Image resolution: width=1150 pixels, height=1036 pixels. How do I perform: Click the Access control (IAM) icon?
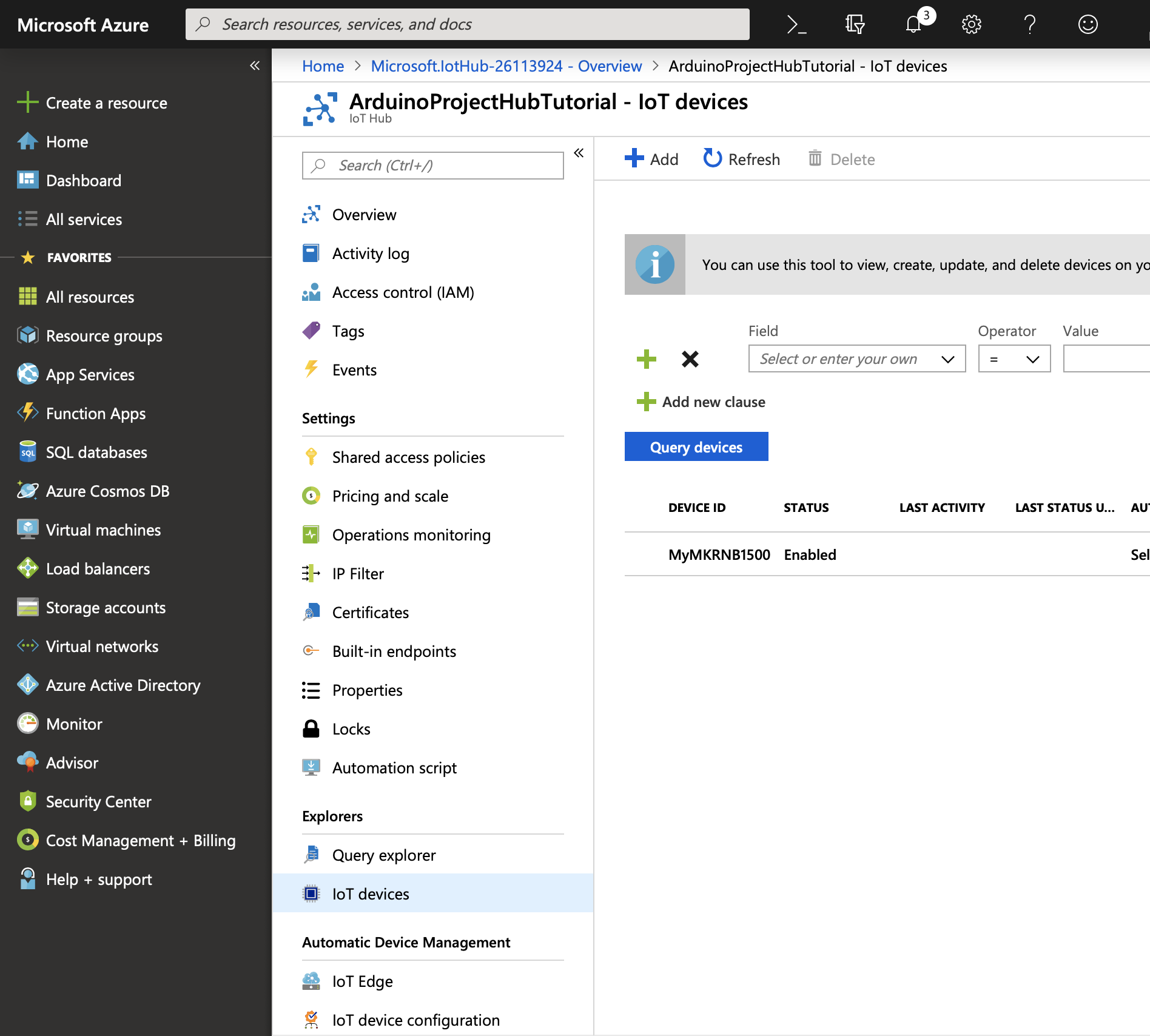click(311, 292)
